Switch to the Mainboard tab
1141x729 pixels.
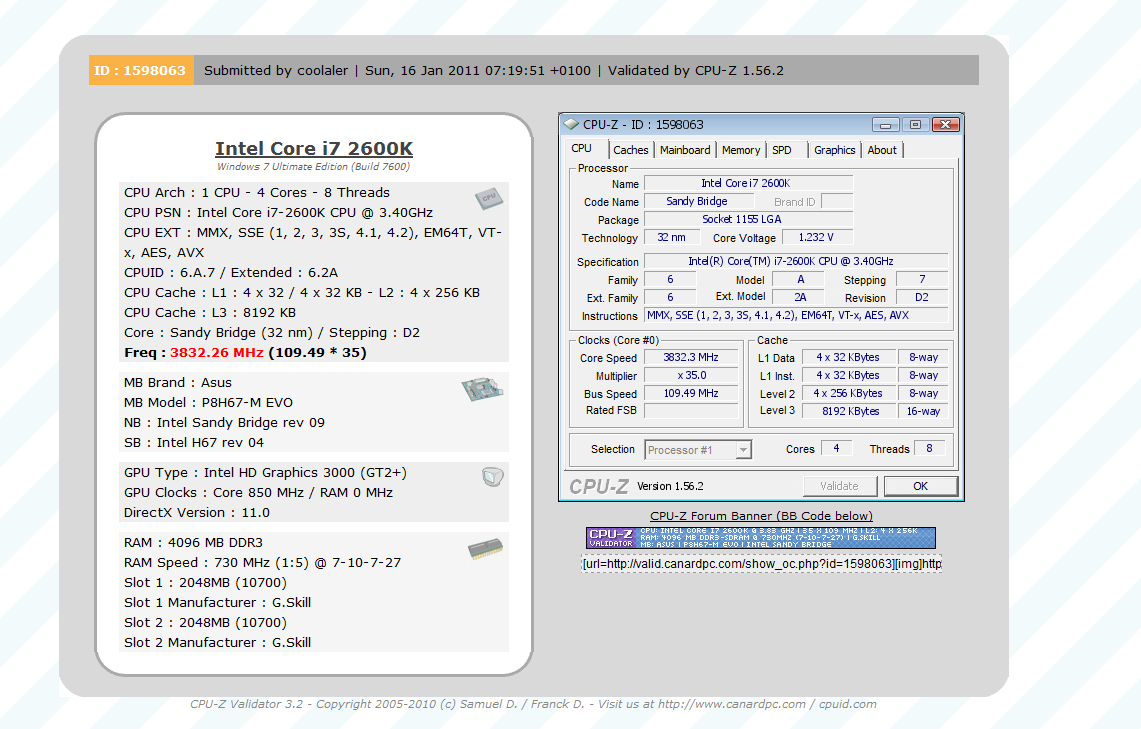pyautogui.click(x=685, y=150)
